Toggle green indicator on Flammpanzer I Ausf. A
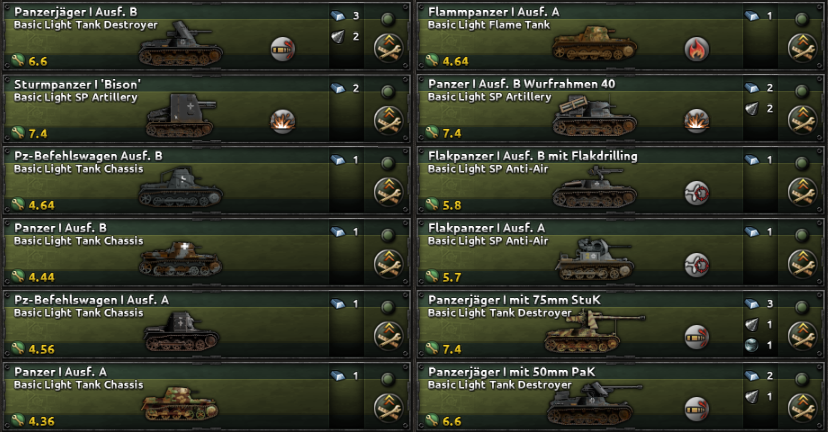The image size is (828, 432). point(802,20)
